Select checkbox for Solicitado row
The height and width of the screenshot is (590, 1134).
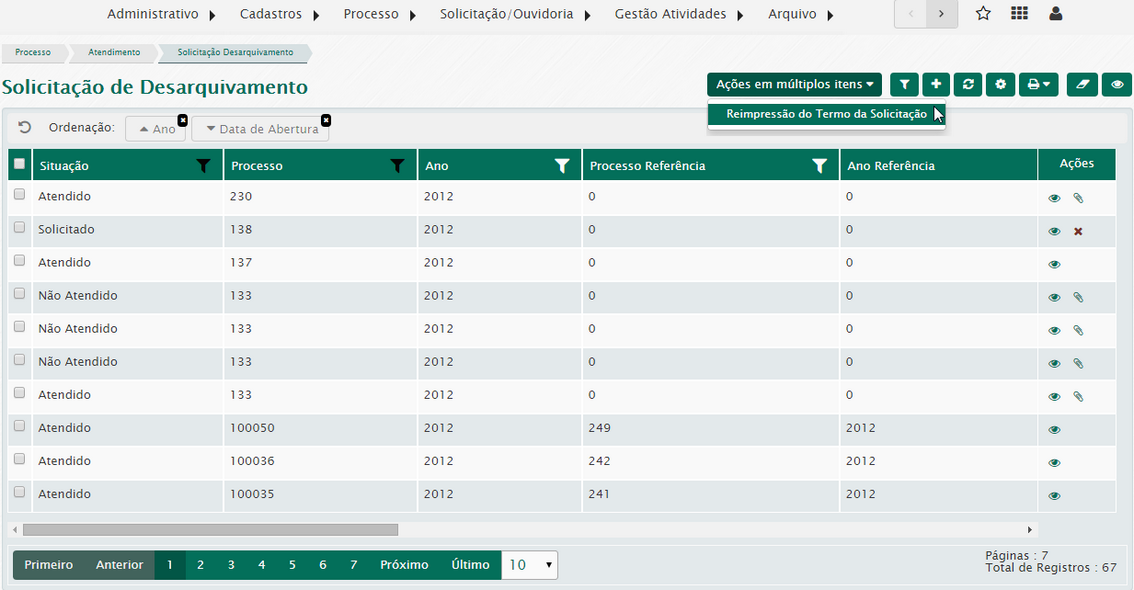[19, 228]
